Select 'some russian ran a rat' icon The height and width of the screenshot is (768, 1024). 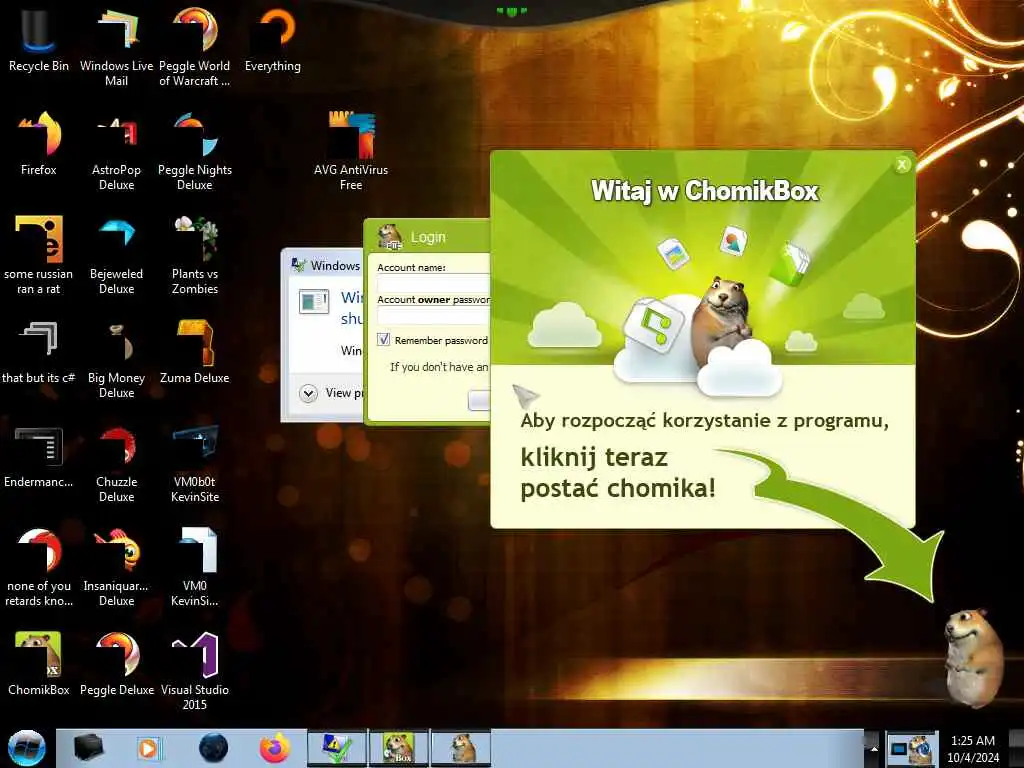coord(39,253)
